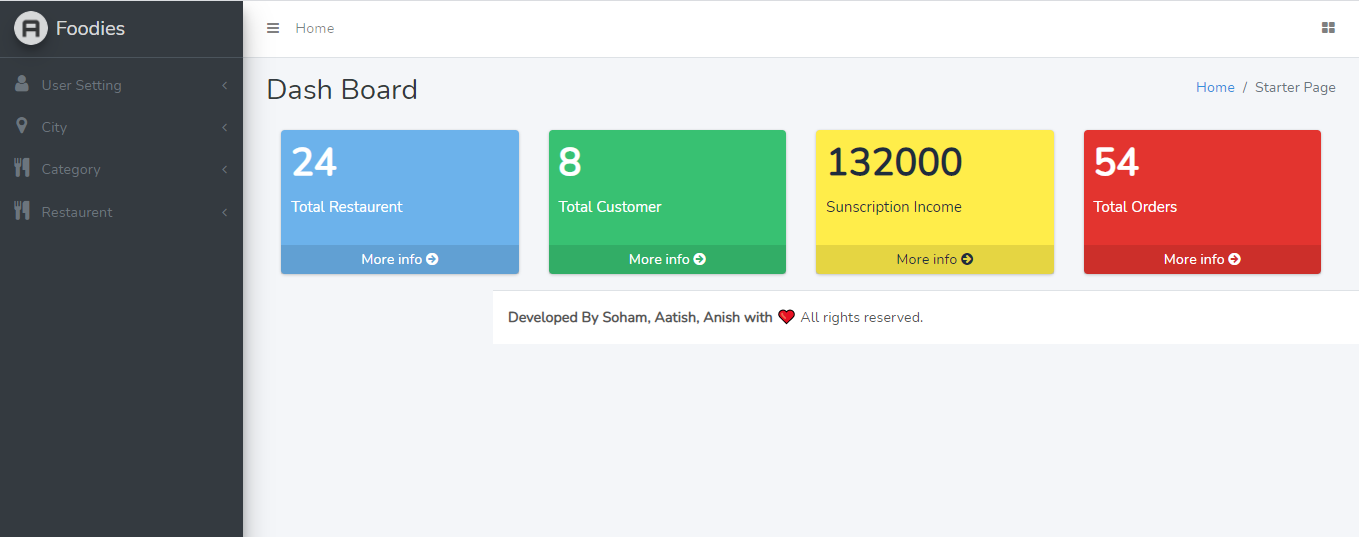Click the Total Orders label
Image resolution: width=1359 pixels, height=537 pixels.
tap(1135, 207)
